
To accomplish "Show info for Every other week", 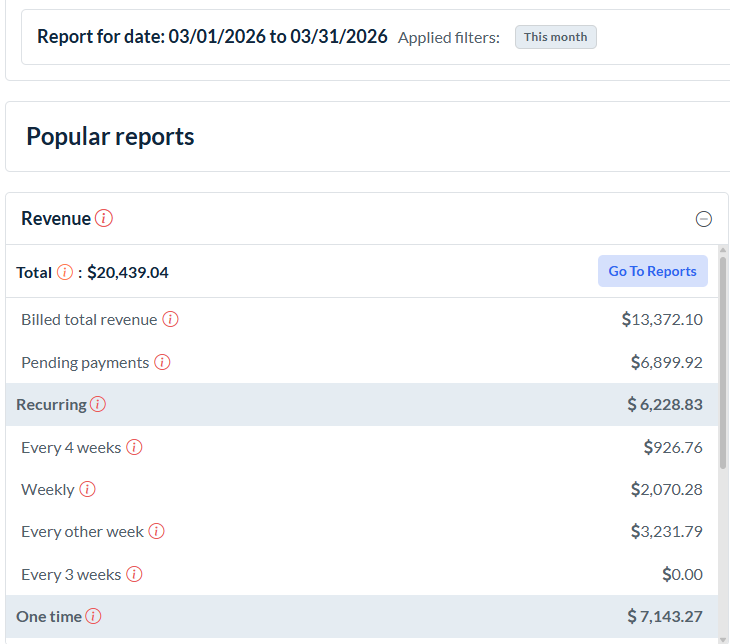I will (156, 531).
